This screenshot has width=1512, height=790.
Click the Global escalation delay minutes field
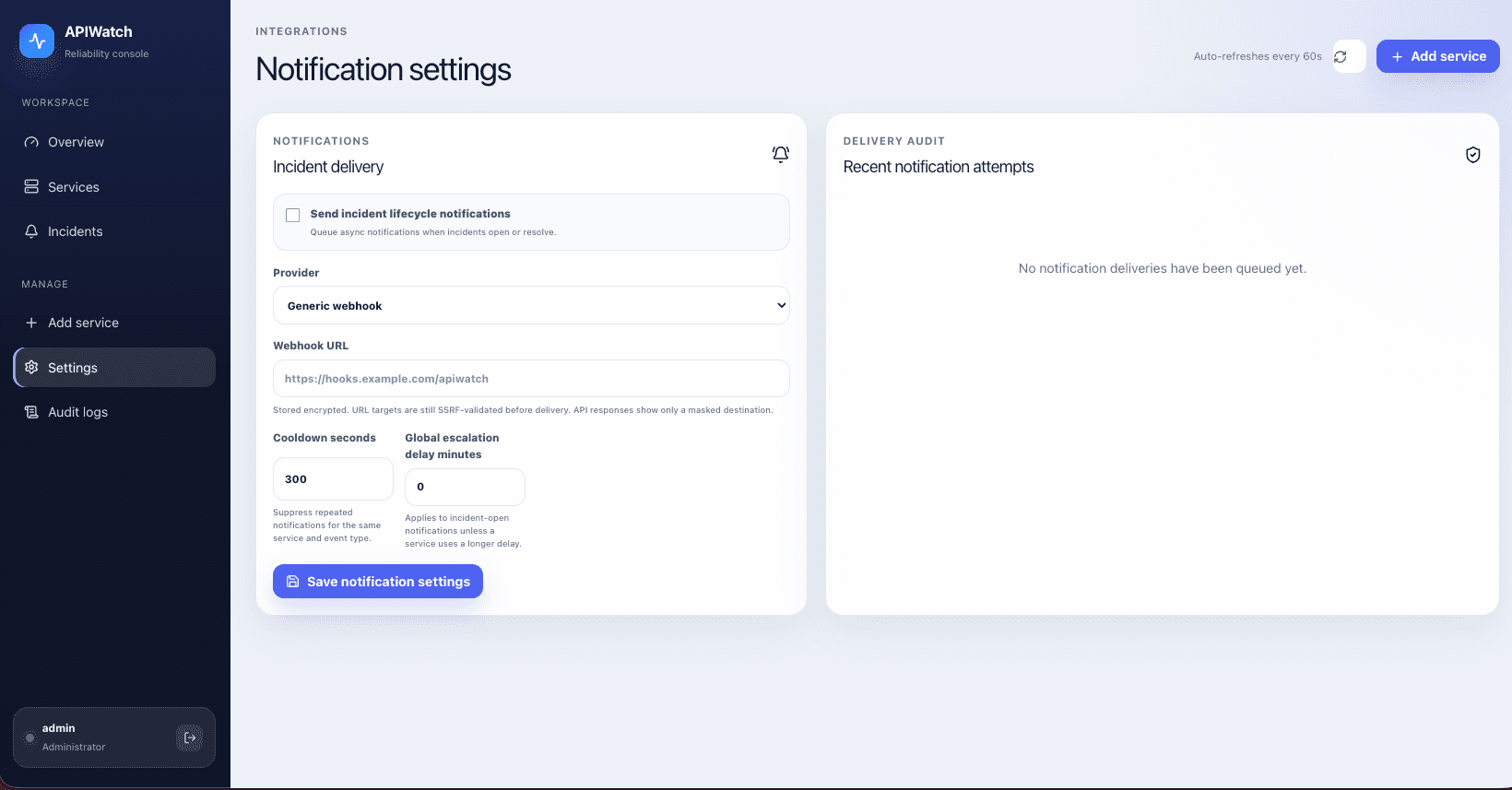pos(465,487)
